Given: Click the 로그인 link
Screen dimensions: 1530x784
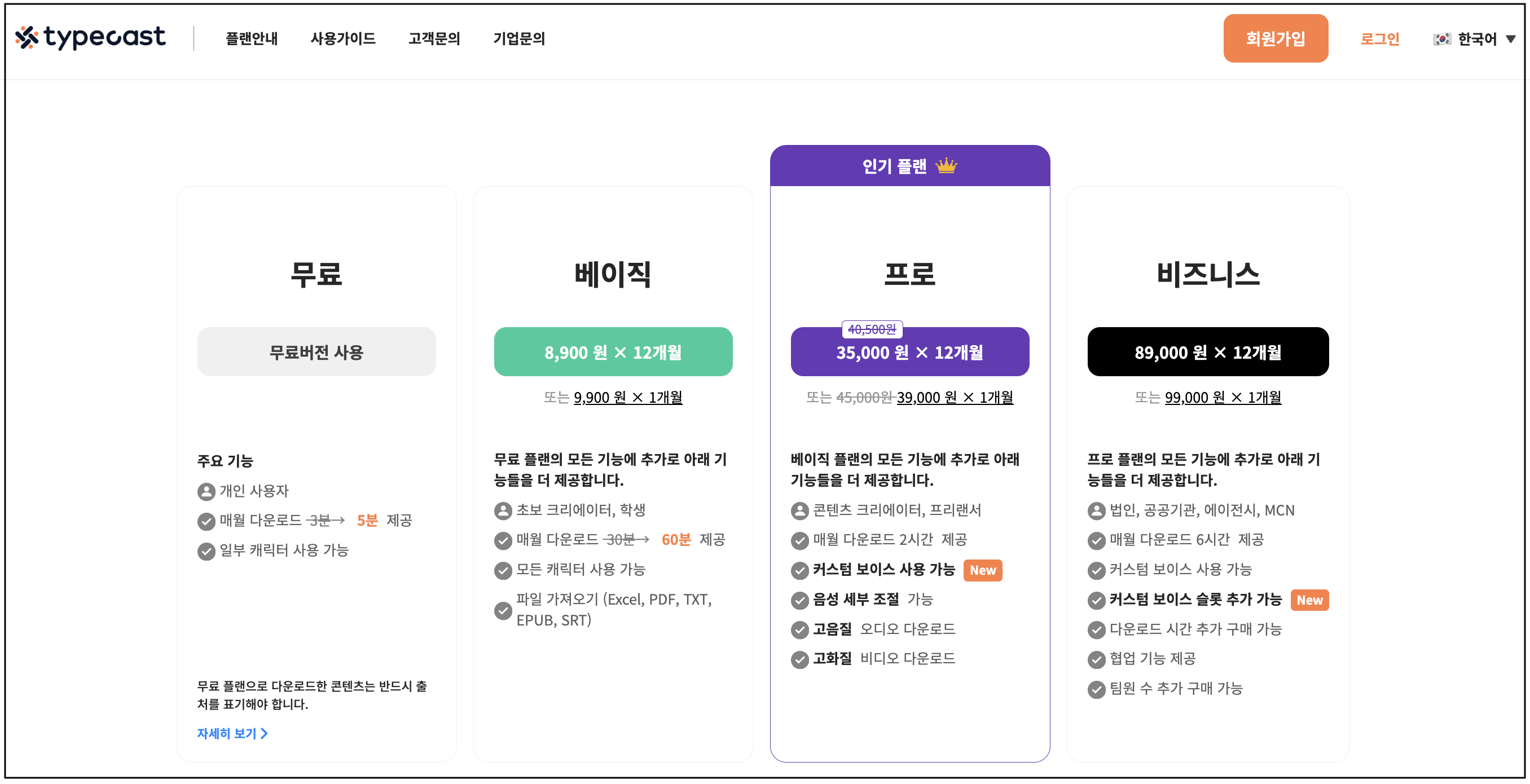Looking at the screenshot, I should point(1379,38).
